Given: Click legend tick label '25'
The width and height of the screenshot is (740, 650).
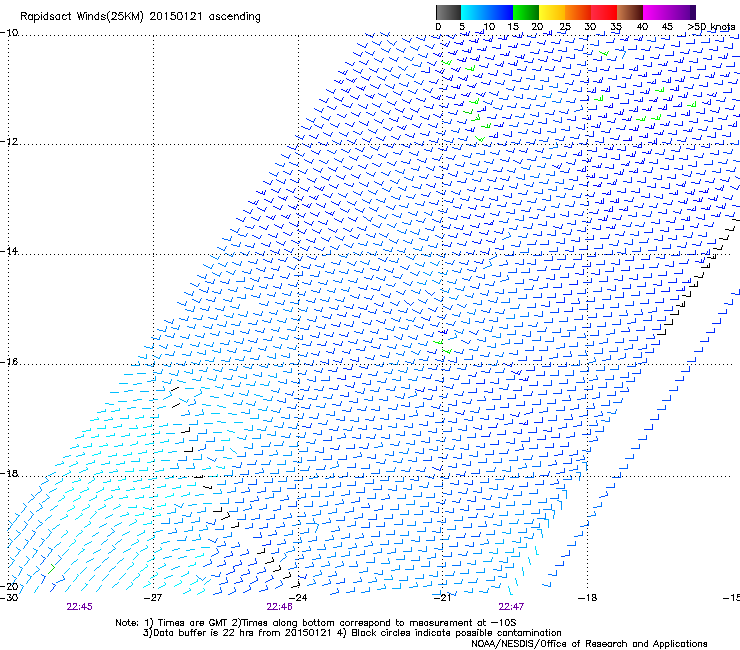Looking at the screenshot, I should (565, 26).
